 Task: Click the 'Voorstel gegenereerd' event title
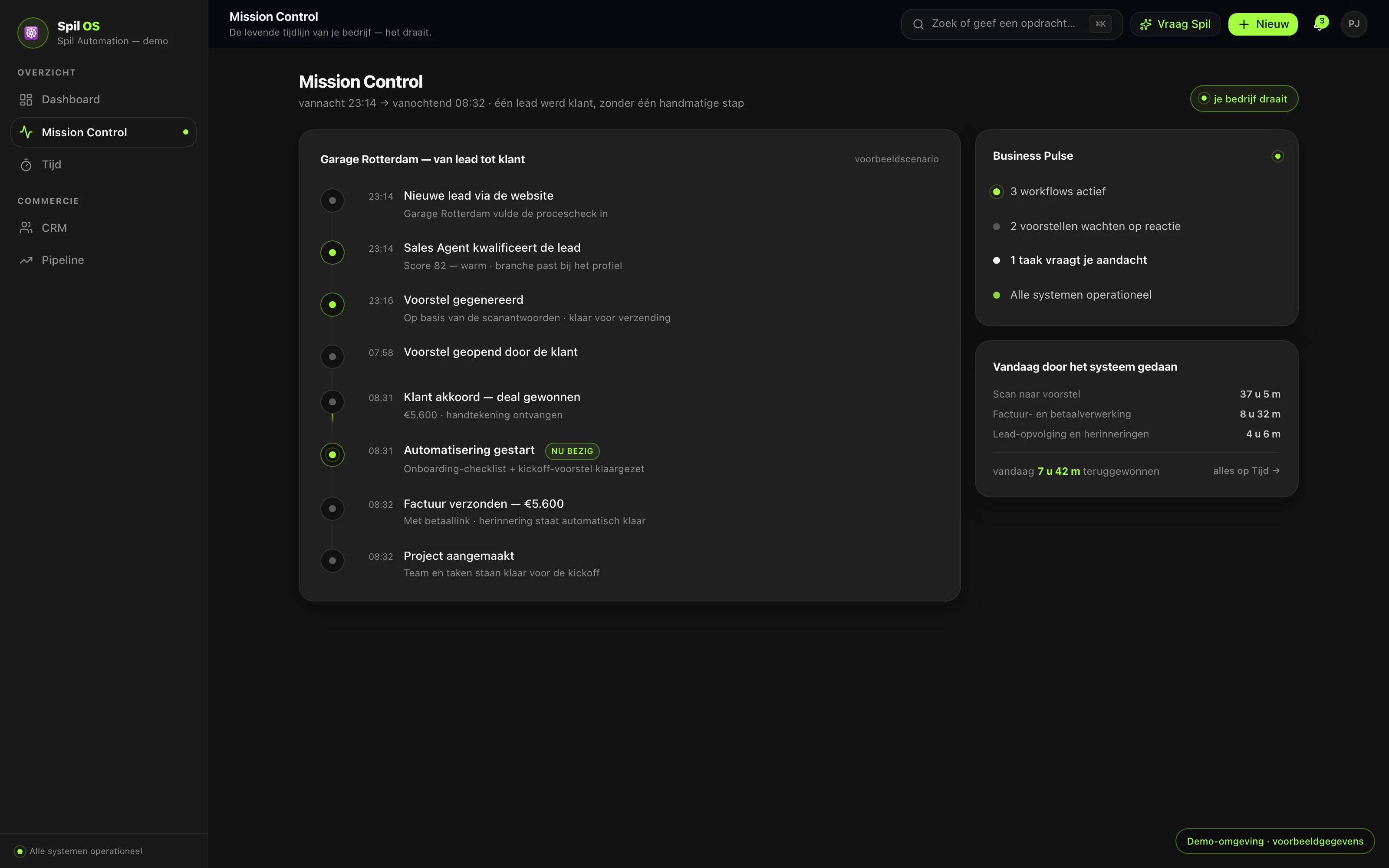click(463, 299)
